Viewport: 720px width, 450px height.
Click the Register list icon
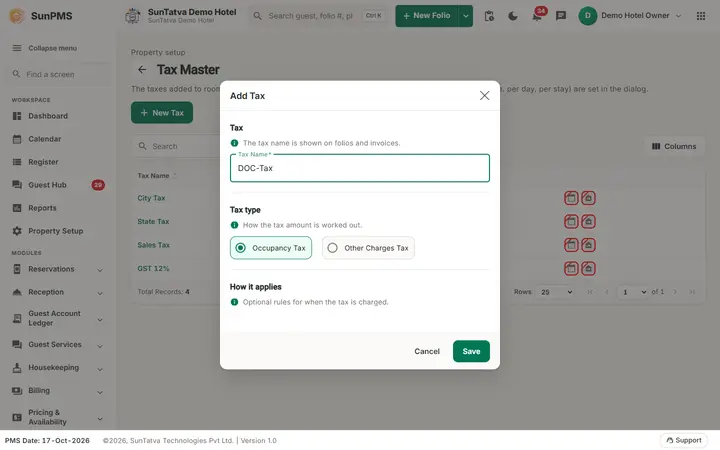point(17,162)
